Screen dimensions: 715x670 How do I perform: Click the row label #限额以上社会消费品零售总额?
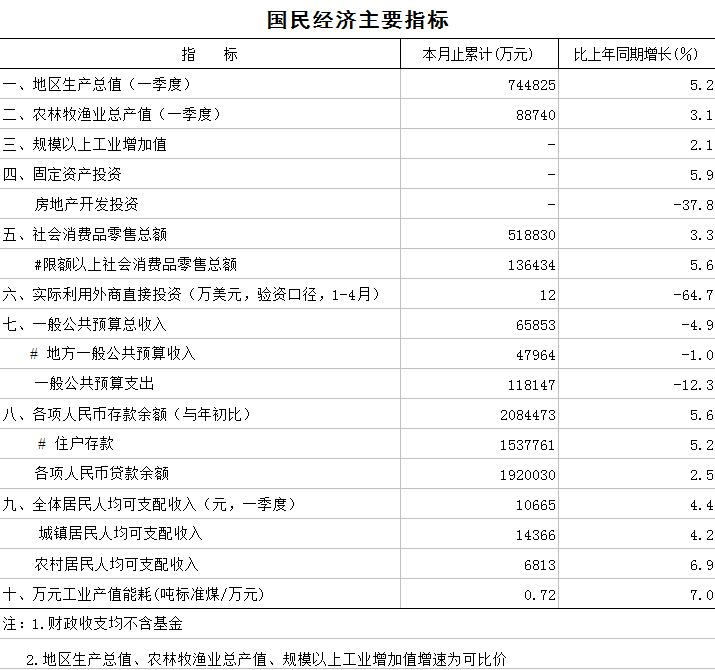coord(135,265)
